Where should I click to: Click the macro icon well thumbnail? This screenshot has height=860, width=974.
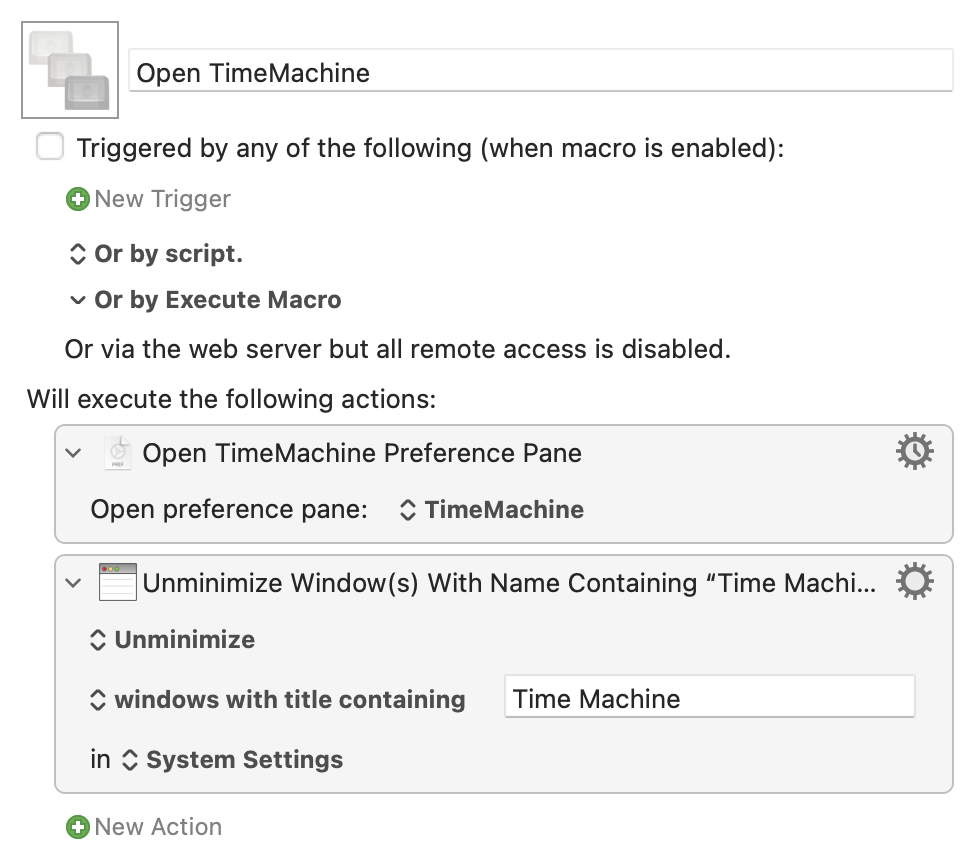[x=70, y=70]
